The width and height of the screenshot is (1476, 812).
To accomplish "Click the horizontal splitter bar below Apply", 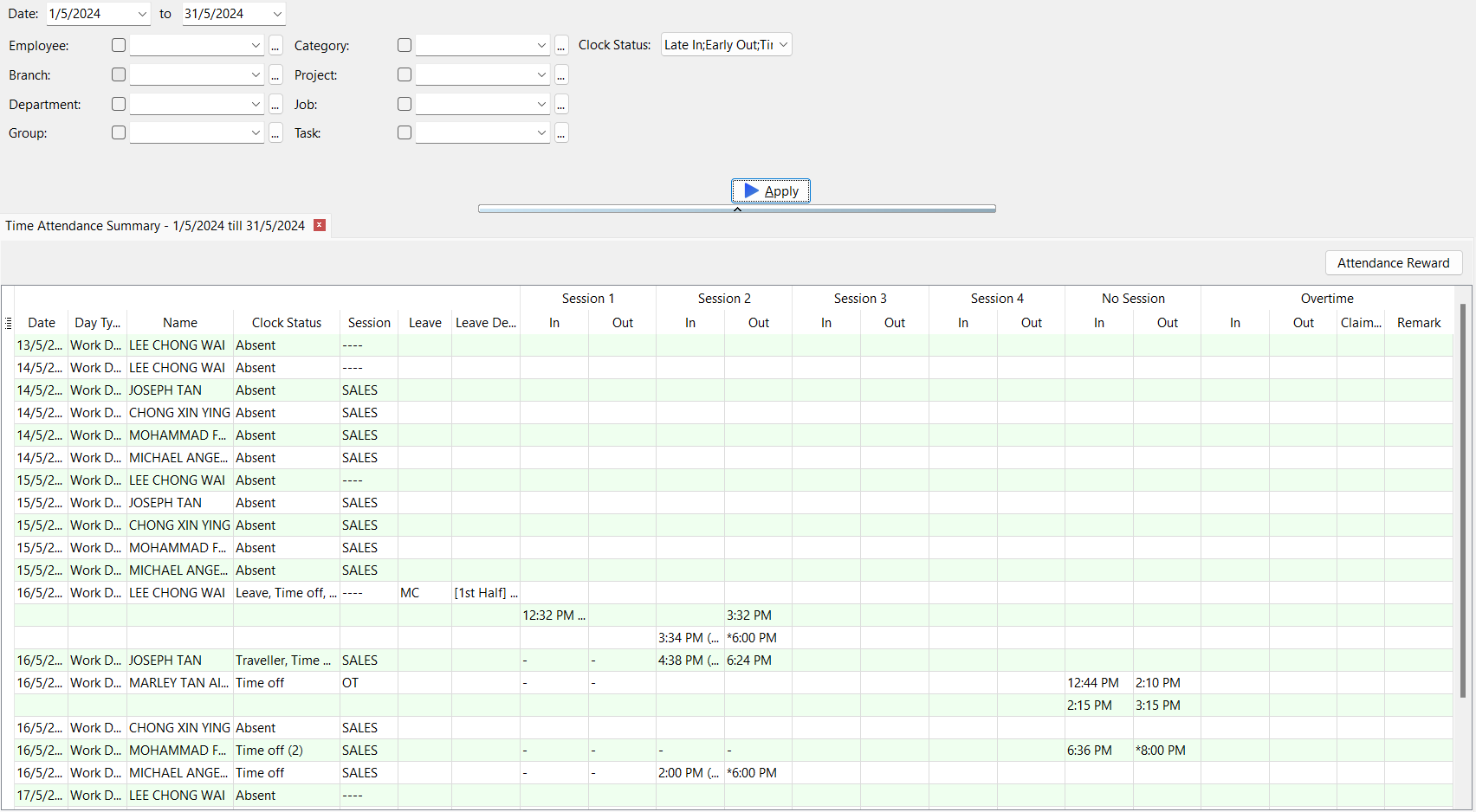I will point(736,209).
